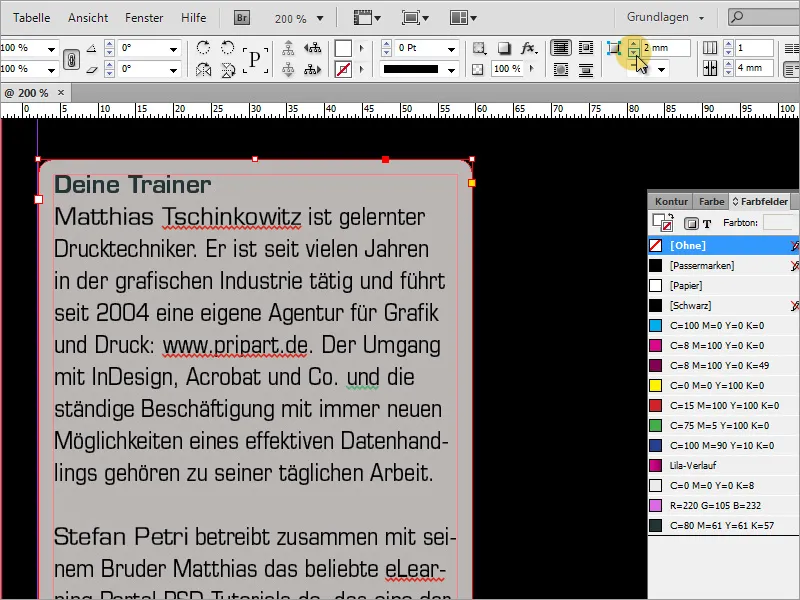Click the Select content icon
This screenshot has height=600, width=800.
pyautogui.click(x=288, y=69)
